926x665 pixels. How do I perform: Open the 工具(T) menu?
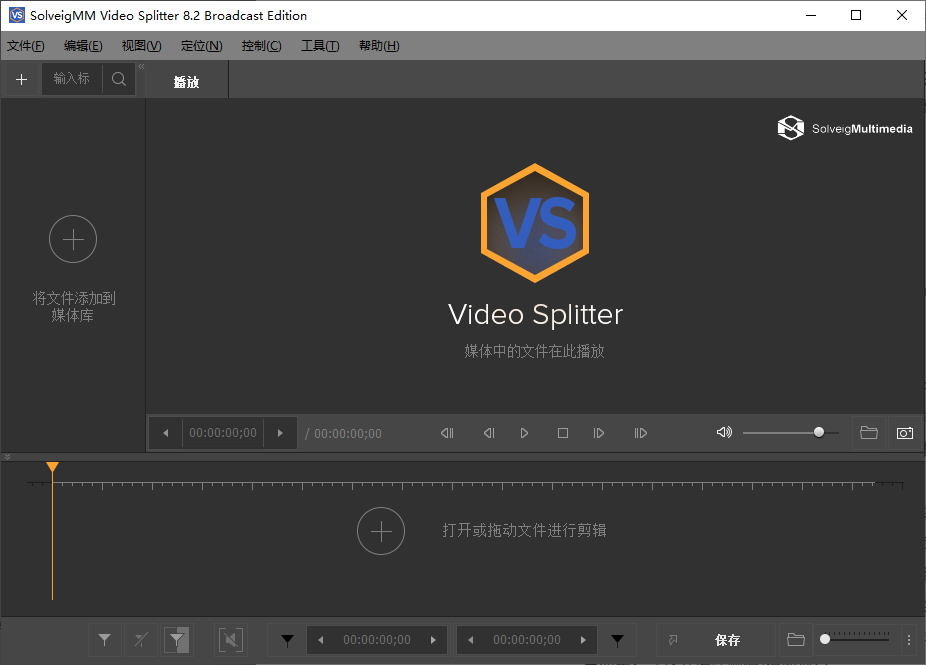[x=320, y=46]
